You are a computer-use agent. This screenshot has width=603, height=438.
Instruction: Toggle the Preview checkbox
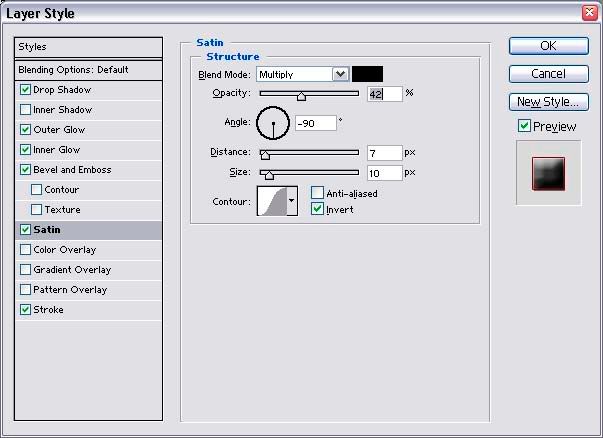524,126
